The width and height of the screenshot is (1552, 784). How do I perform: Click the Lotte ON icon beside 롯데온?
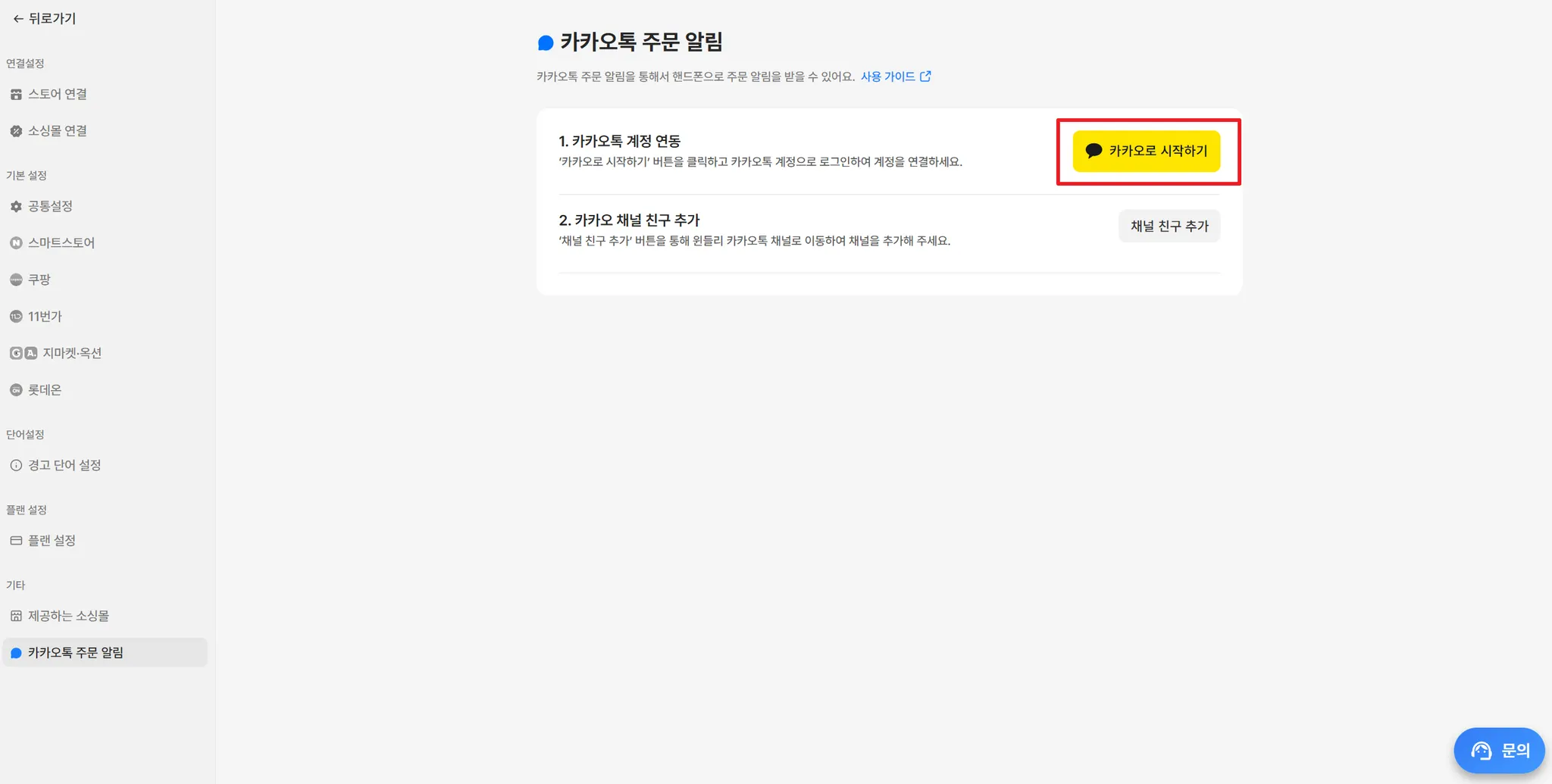16,390
